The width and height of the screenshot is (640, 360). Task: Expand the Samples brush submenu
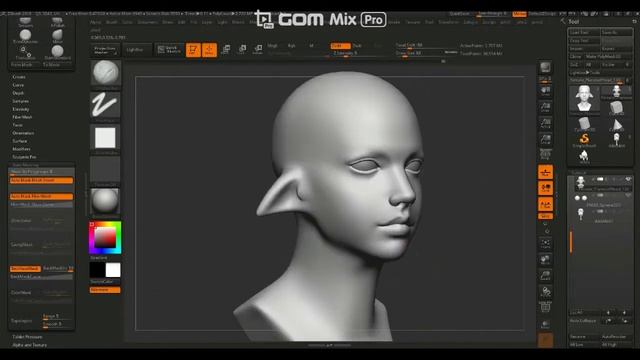click(20, 101)
